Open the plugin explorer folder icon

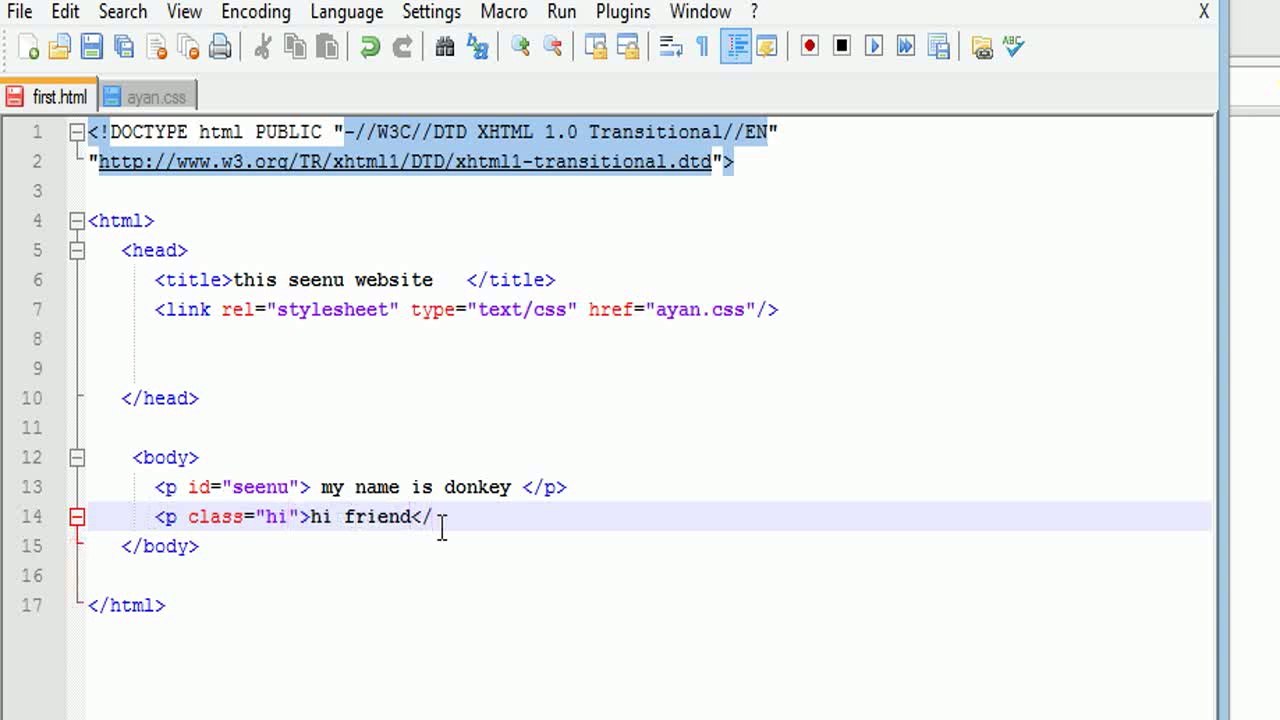pyautogui.click(x=982, y=47)
